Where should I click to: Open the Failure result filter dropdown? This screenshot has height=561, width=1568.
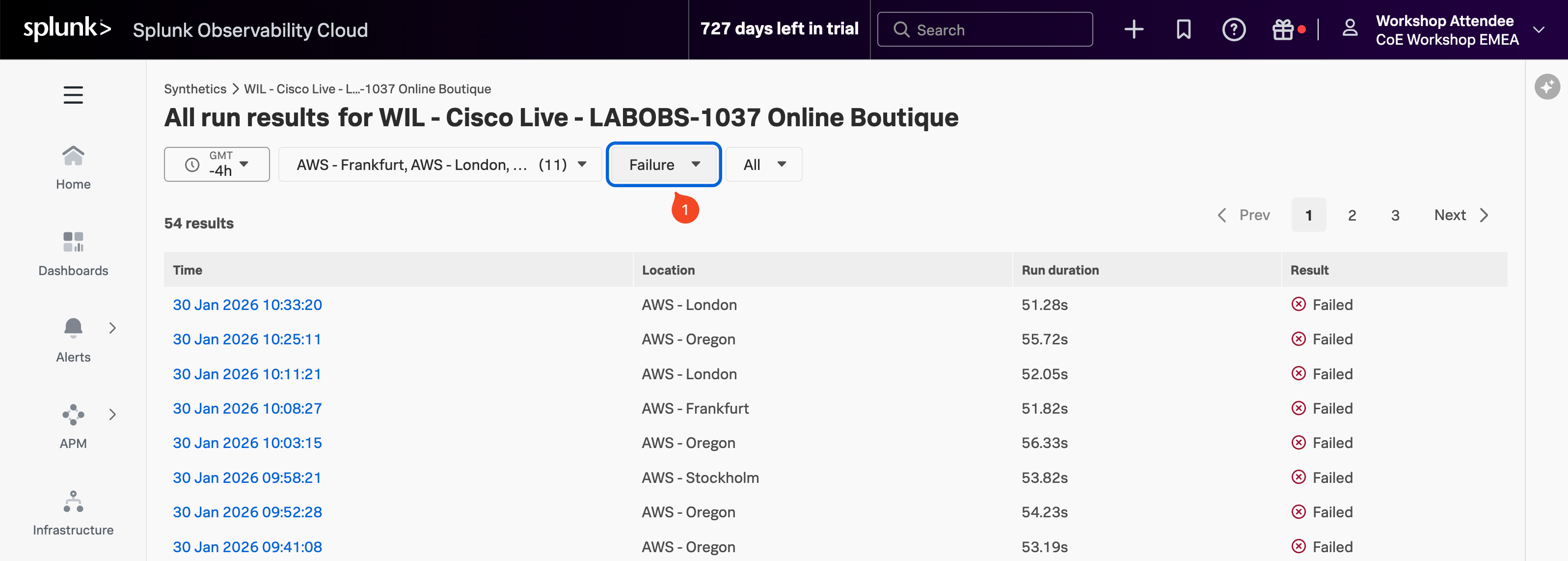coord(663,165)
